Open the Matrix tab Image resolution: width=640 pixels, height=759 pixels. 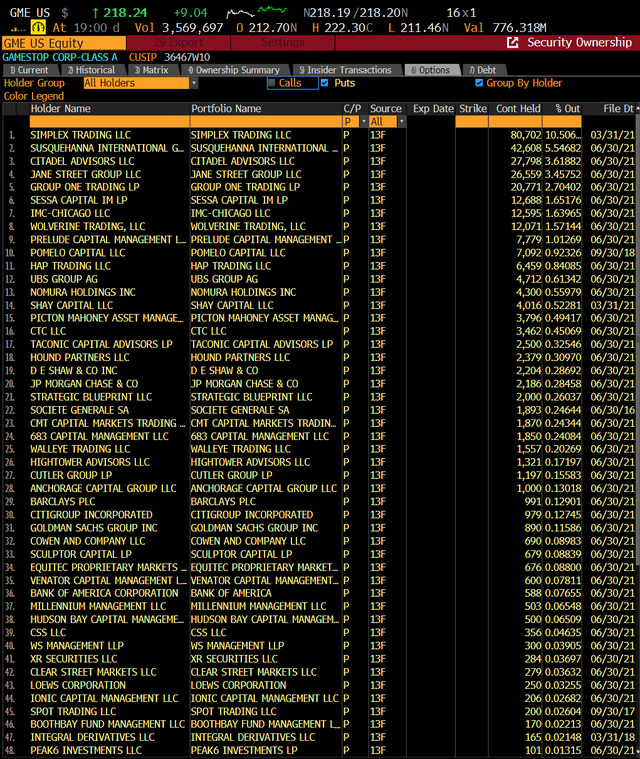tap(152, 70)
